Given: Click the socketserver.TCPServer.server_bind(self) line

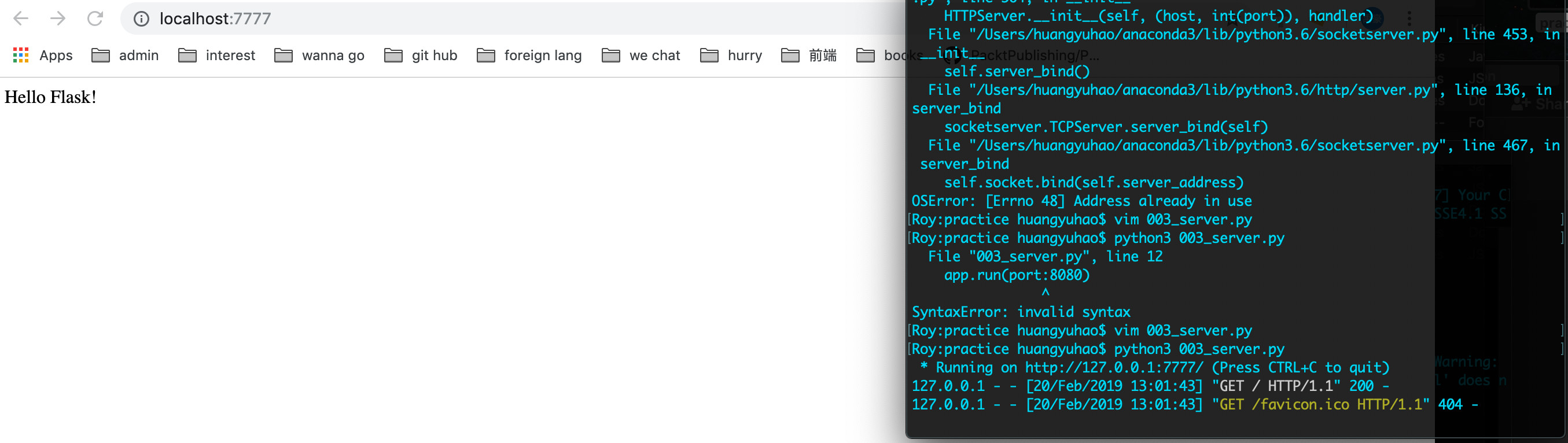Looking at the screenshot, I should pos(1106,127).
